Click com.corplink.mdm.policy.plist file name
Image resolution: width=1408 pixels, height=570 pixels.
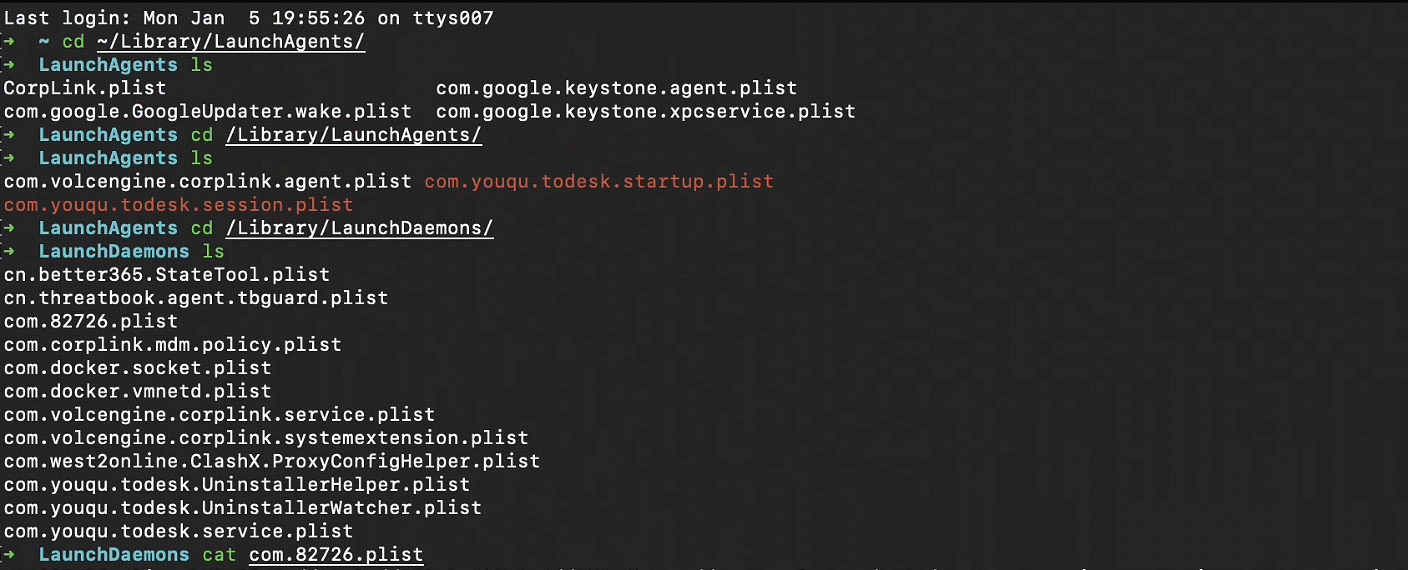click(x=172, y=344)
